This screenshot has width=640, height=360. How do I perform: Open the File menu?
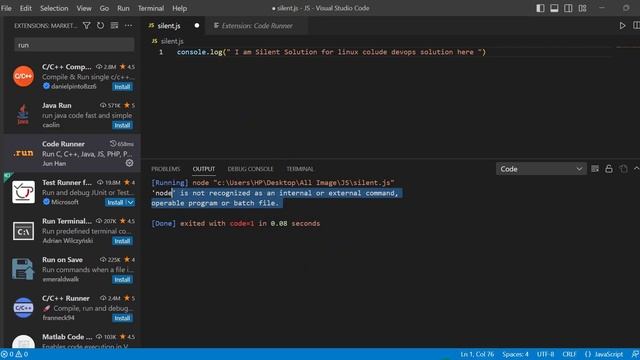tap(6, 8)
